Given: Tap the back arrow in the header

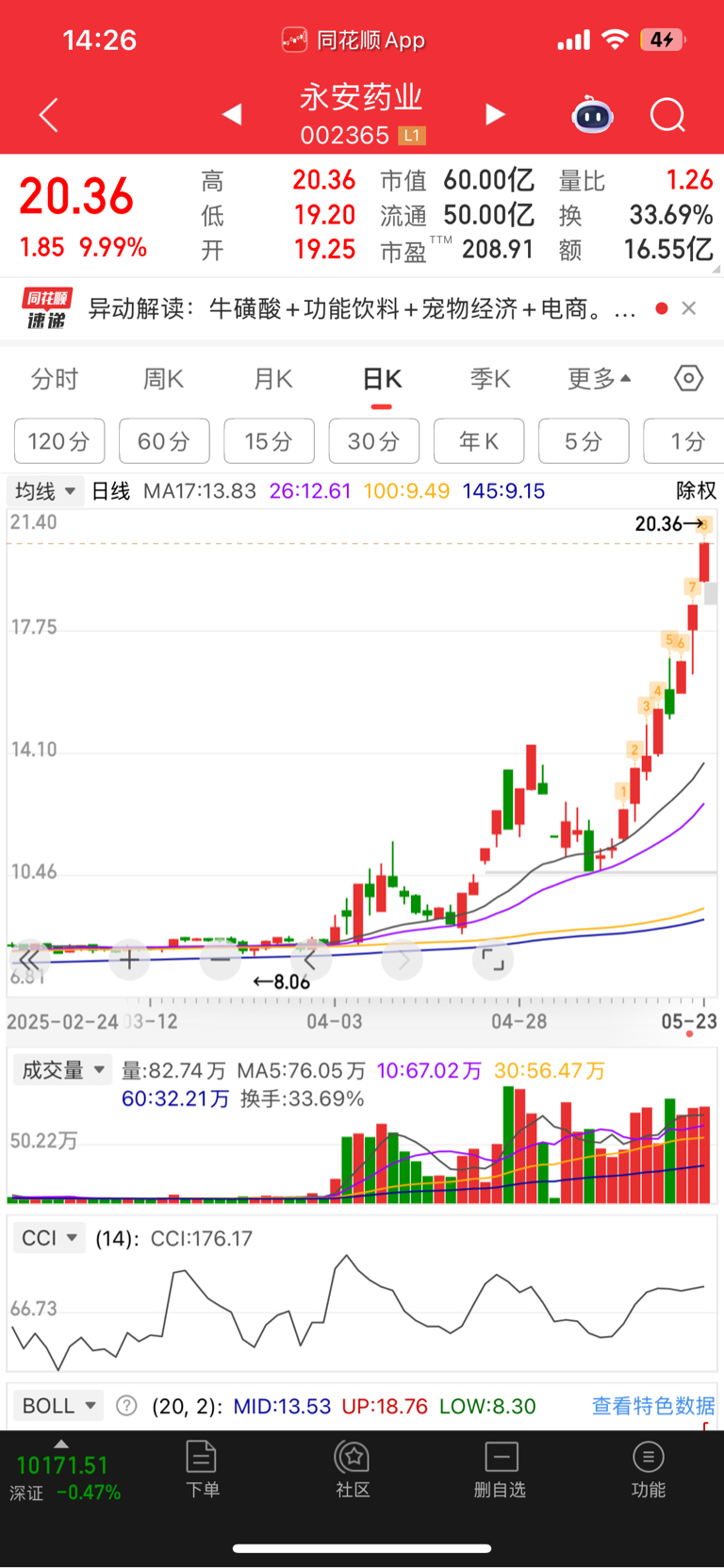Looking at the screenshot, I should [49, 115].
